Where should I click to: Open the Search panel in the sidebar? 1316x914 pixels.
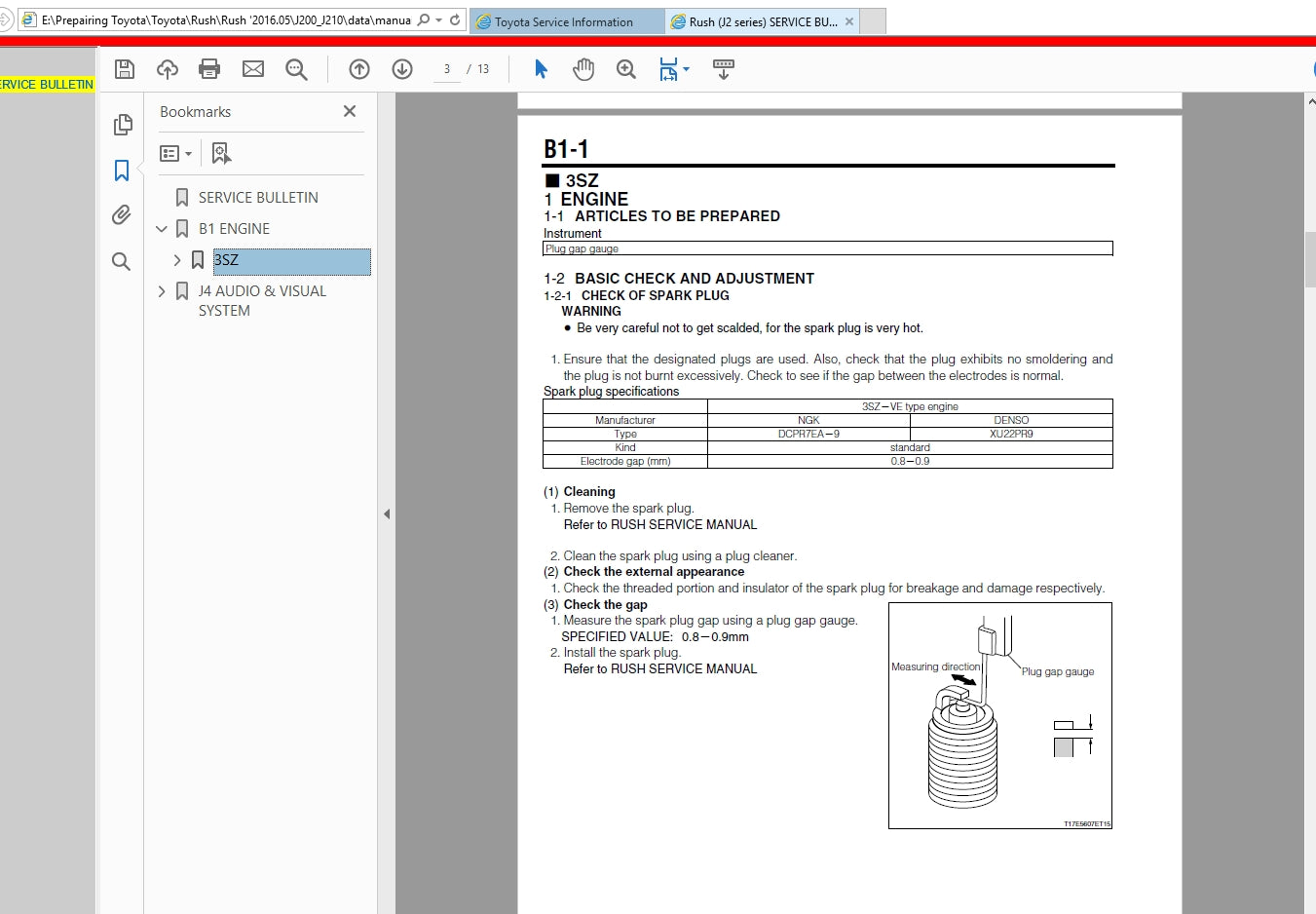pyautogui.click(x=122, y=261)
